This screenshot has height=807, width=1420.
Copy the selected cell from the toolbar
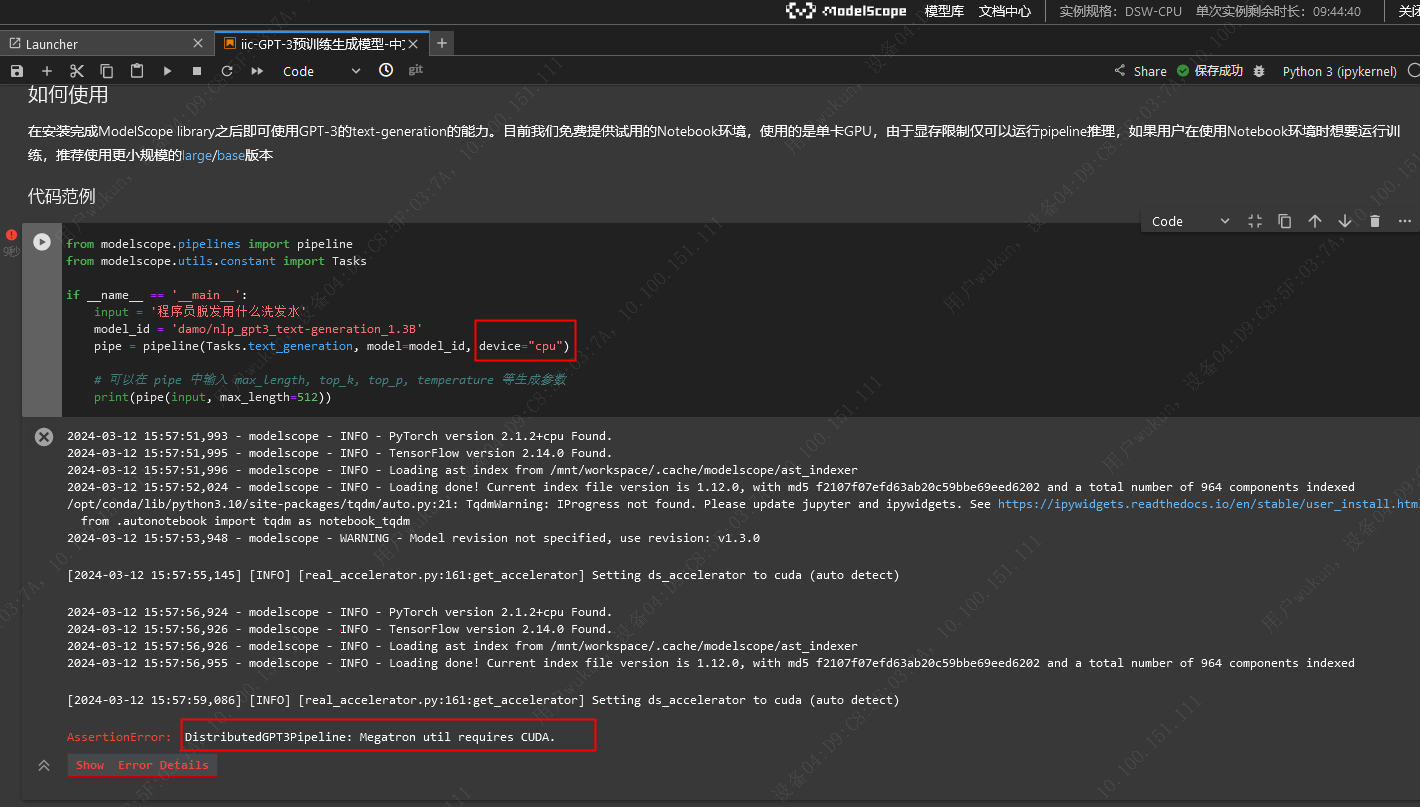click(x=107, y=71)
